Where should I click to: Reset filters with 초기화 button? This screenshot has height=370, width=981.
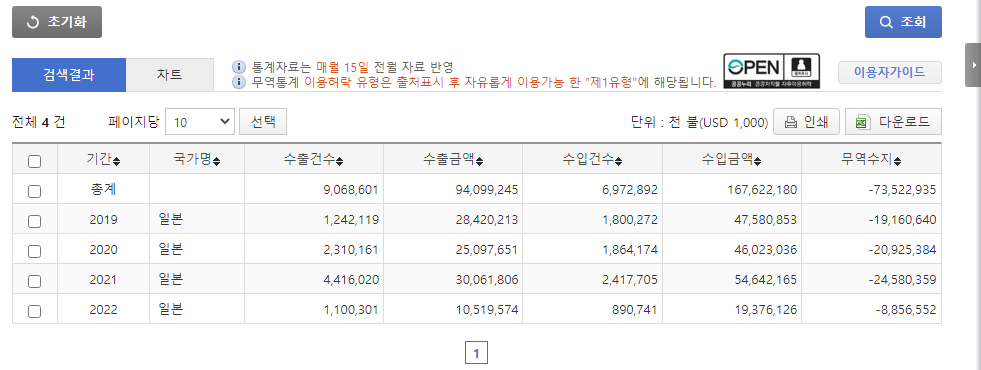(x=57, y=22)
